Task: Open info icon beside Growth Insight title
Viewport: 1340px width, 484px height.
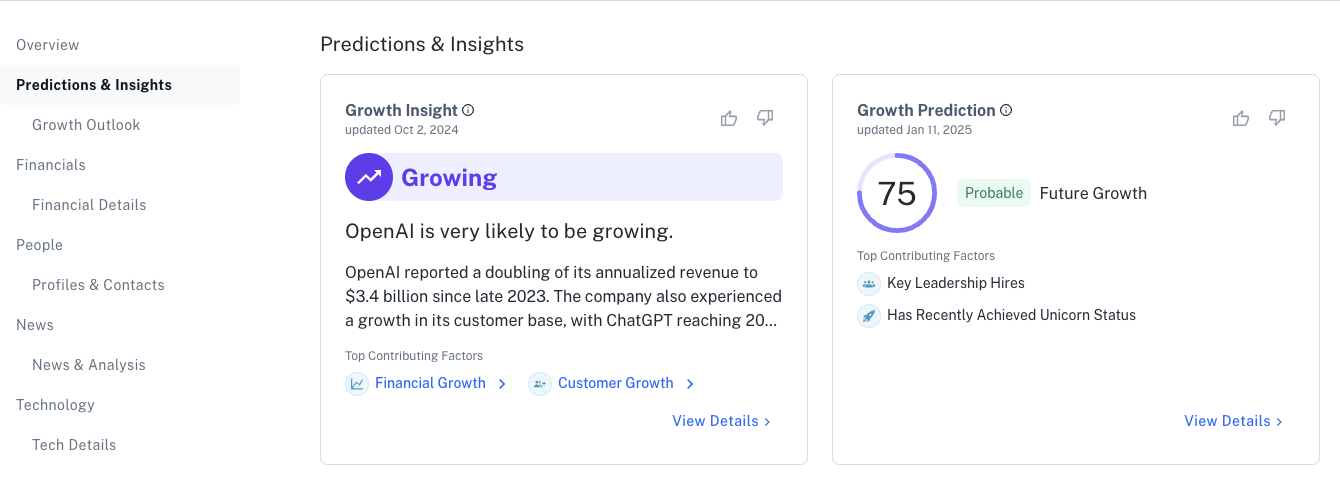Action: click(468, 110)
